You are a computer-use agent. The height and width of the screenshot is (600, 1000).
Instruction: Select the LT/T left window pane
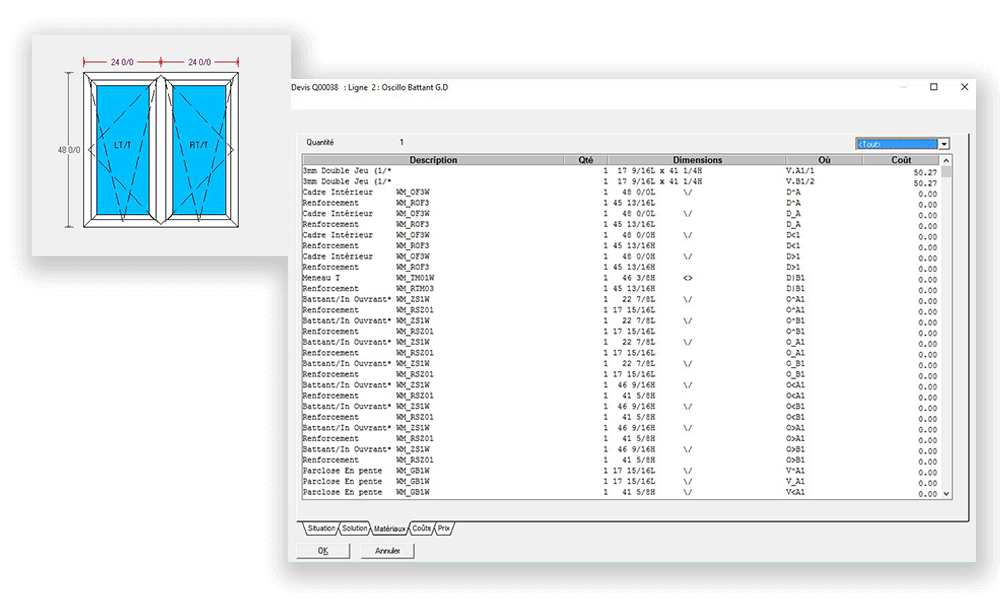[124, 145]
